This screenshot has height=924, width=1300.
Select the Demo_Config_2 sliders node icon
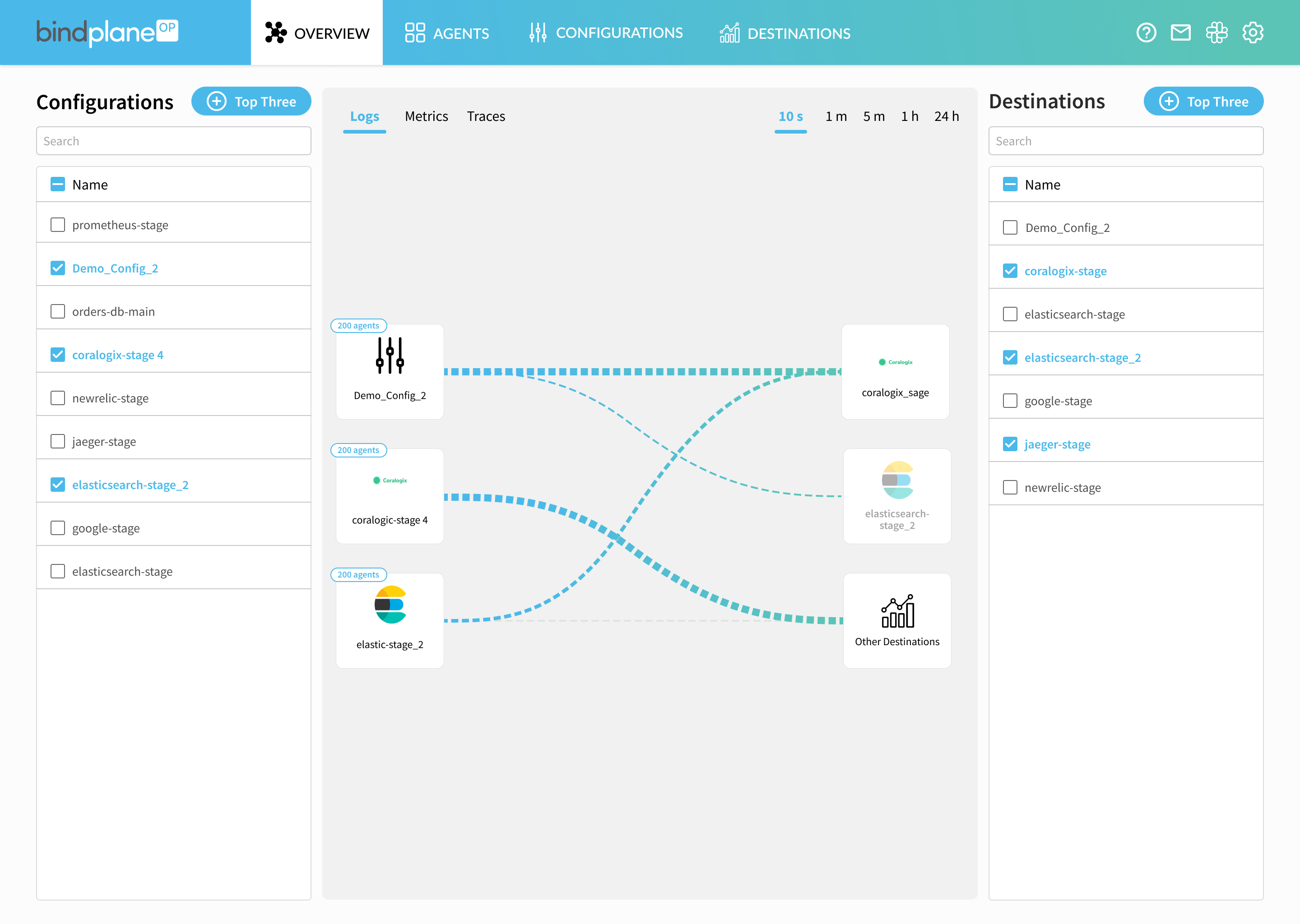[390, 356]
